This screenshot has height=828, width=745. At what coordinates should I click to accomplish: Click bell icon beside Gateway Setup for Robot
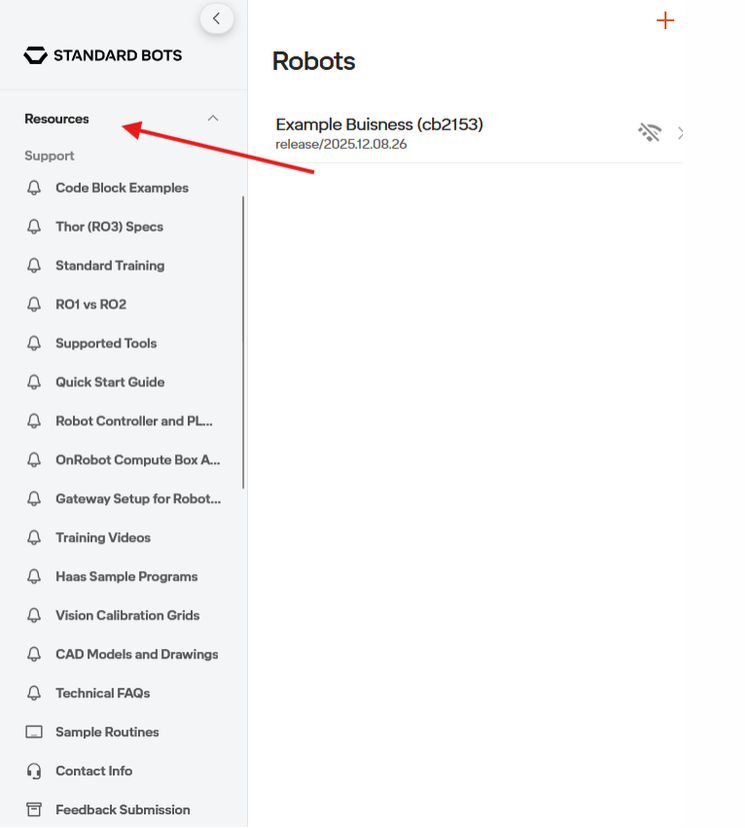point(34,499)
